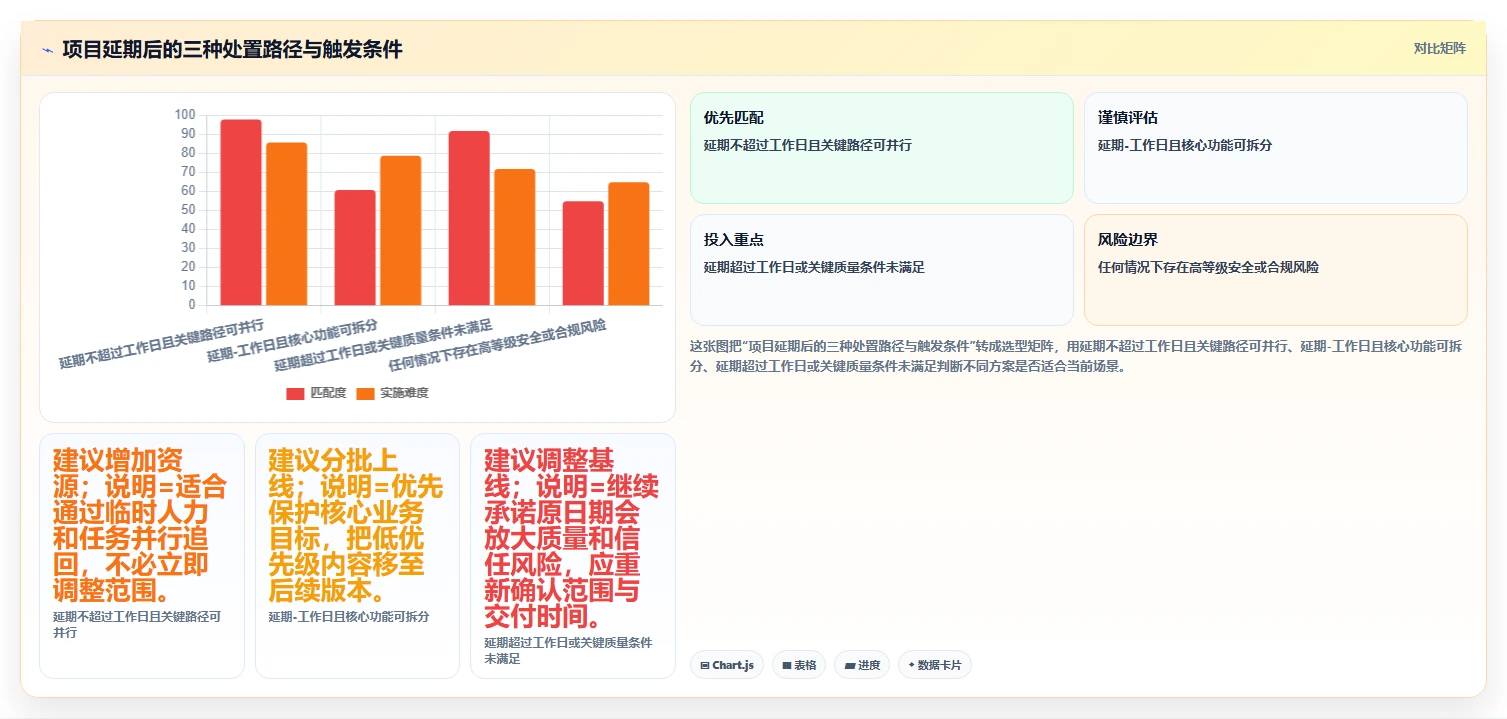Open the 谨慎评估 matrix card
1507x719 pixels.
(1276, 148)
